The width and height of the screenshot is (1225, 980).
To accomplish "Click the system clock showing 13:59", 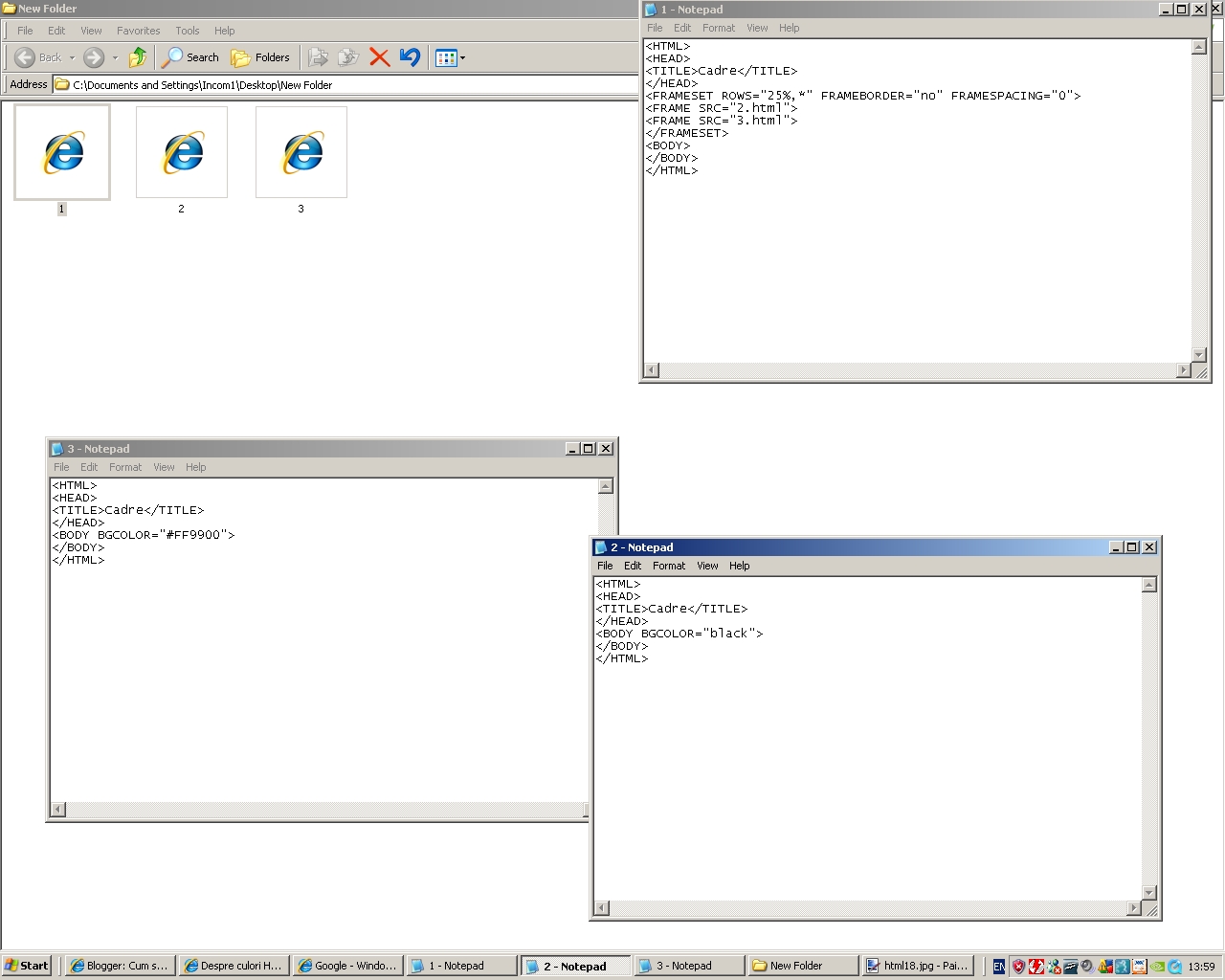I will 1201,967.
